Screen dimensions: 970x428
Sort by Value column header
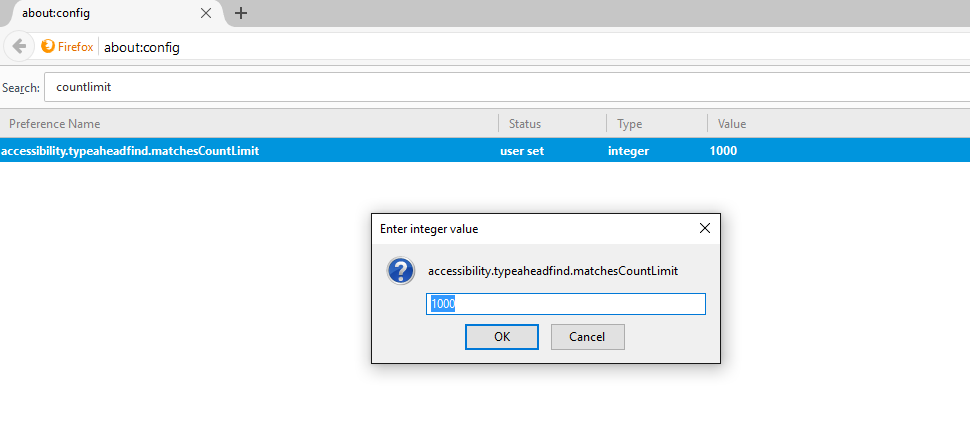(x=835, y=124)
